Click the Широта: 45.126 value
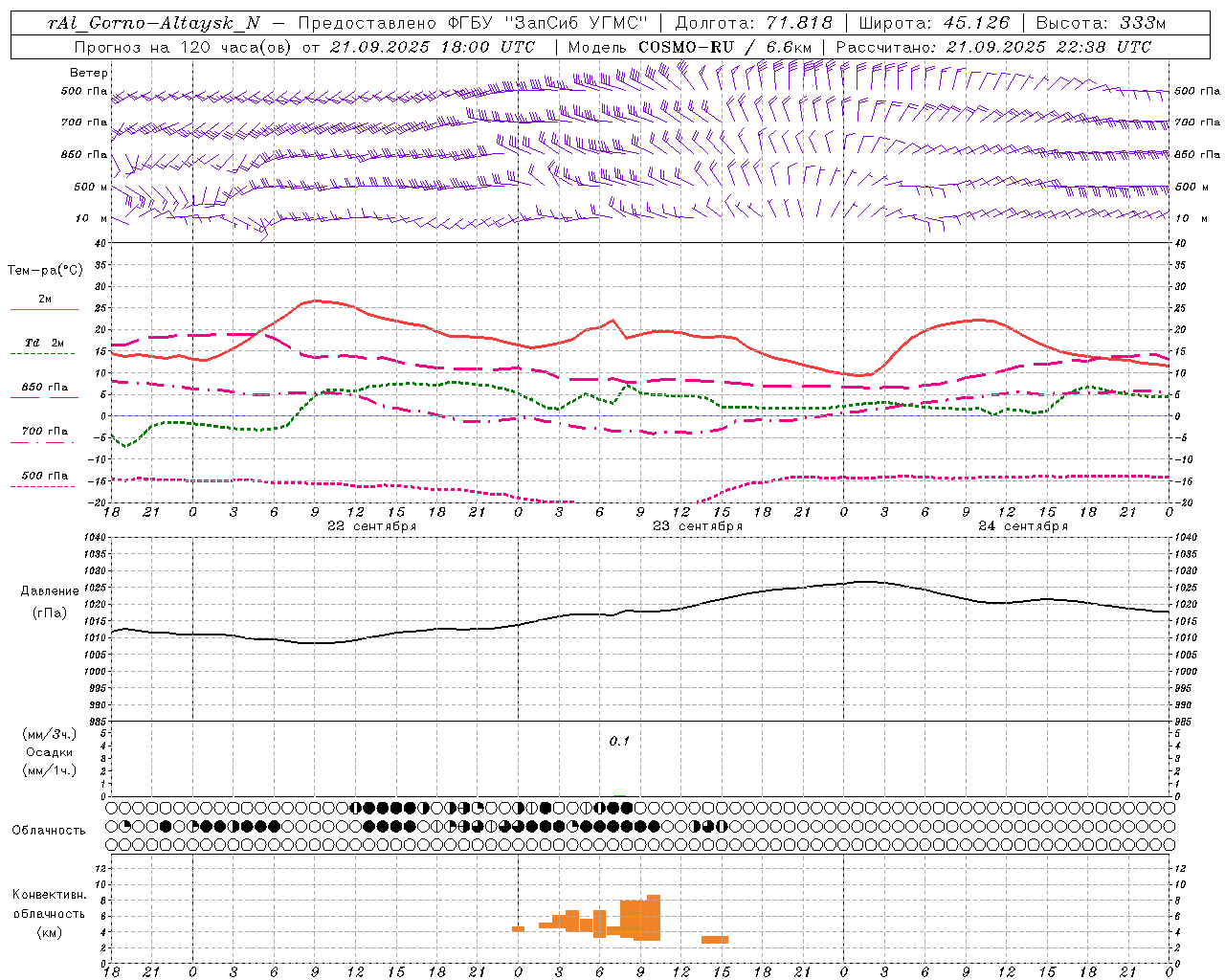The width and height of the screenshot is (1225, 980). tap(934, 23)
